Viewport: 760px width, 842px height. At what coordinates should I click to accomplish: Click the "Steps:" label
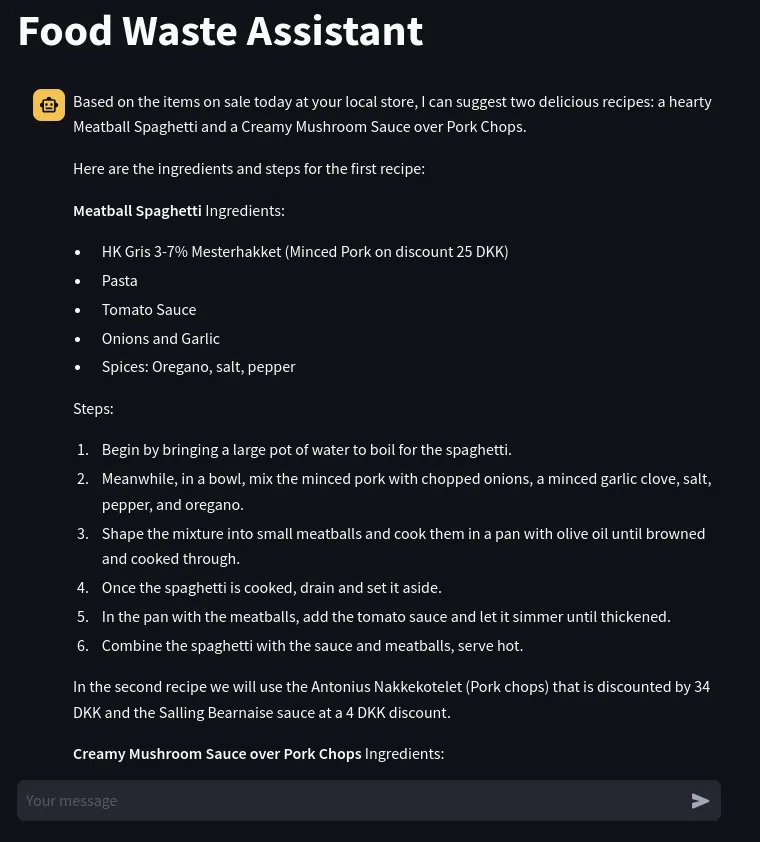tap(93, 409)
